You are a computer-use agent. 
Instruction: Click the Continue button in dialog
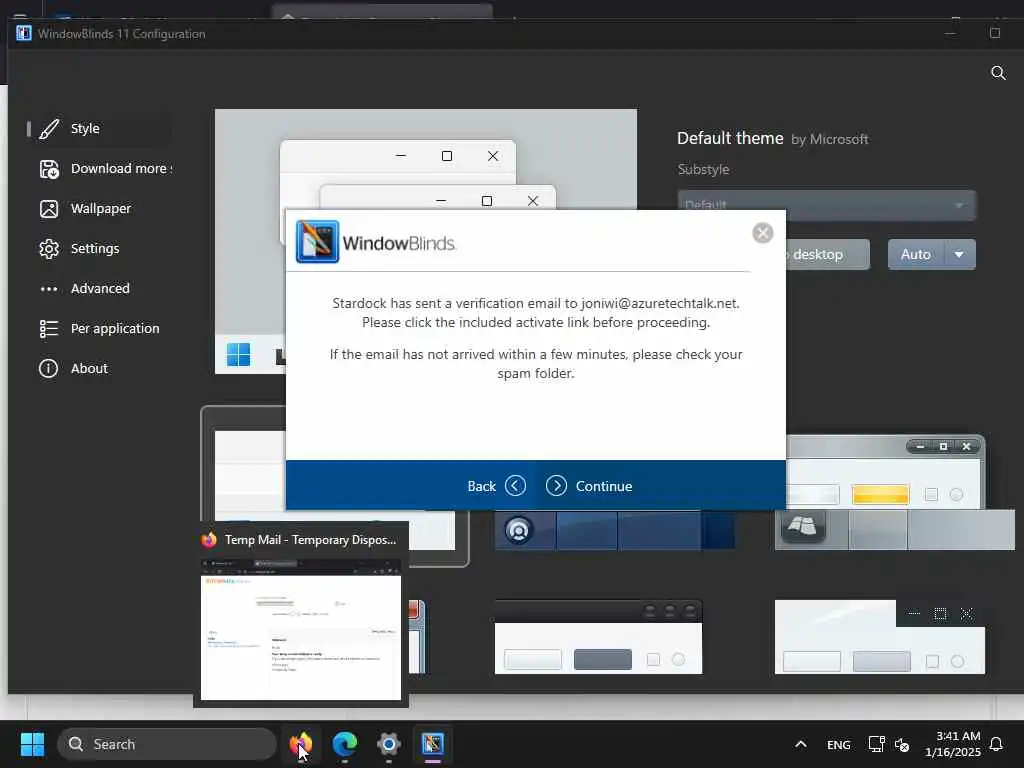point(589,486)
